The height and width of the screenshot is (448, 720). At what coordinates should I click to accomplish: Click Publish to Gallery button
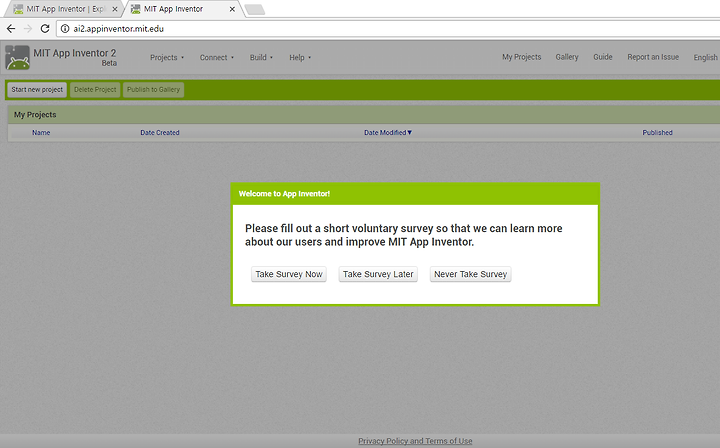(153, 90)
